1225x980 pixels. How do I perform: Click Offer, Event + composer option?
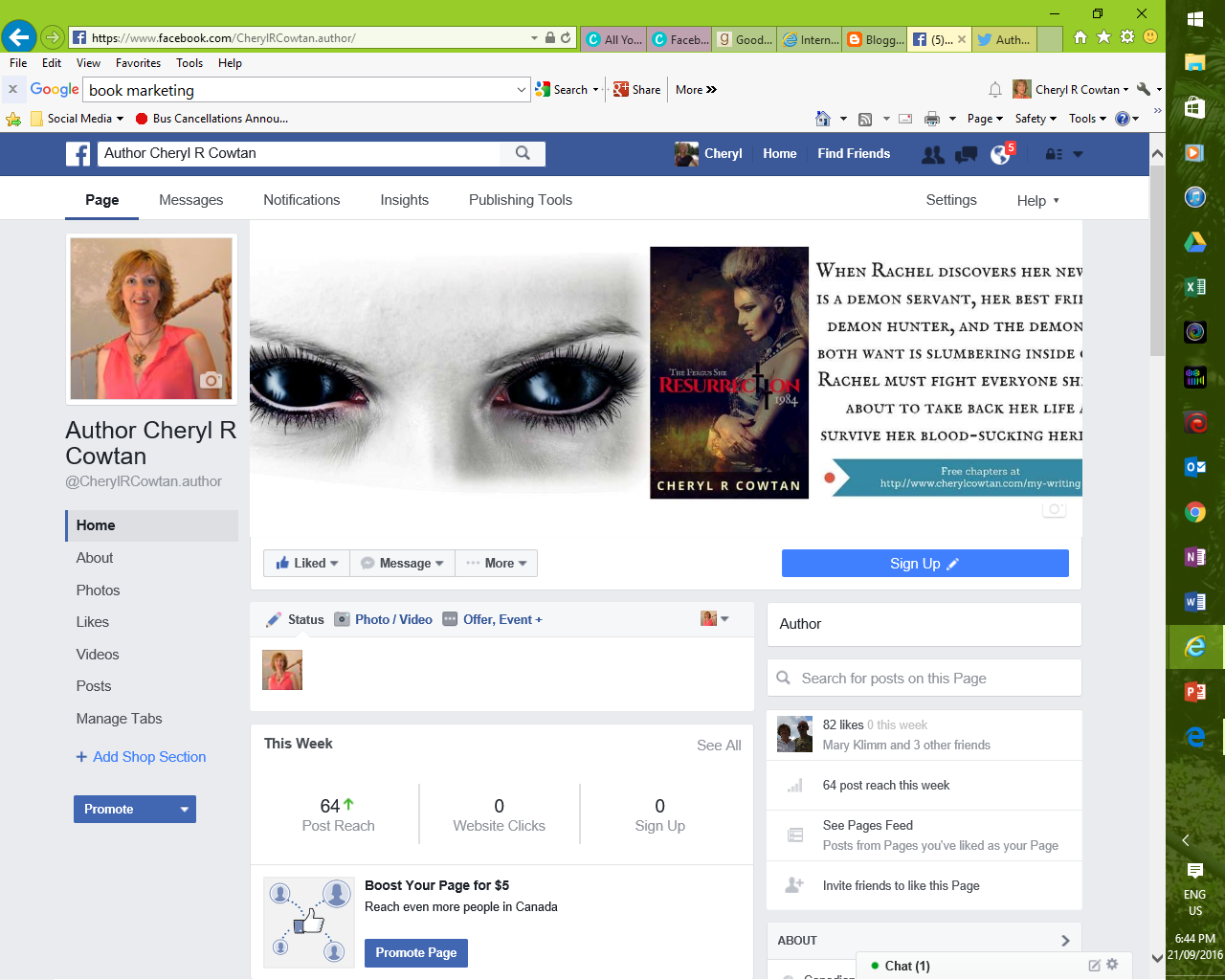coord(492,619)
